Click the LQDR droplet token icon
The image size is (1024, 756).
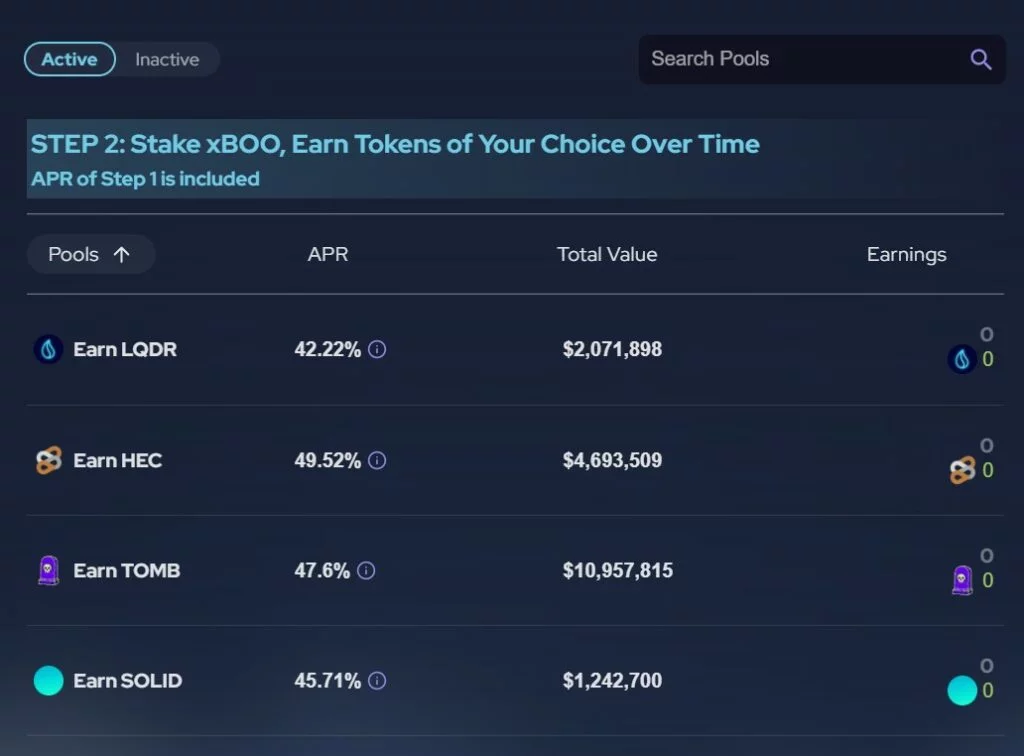pos(48,349)
